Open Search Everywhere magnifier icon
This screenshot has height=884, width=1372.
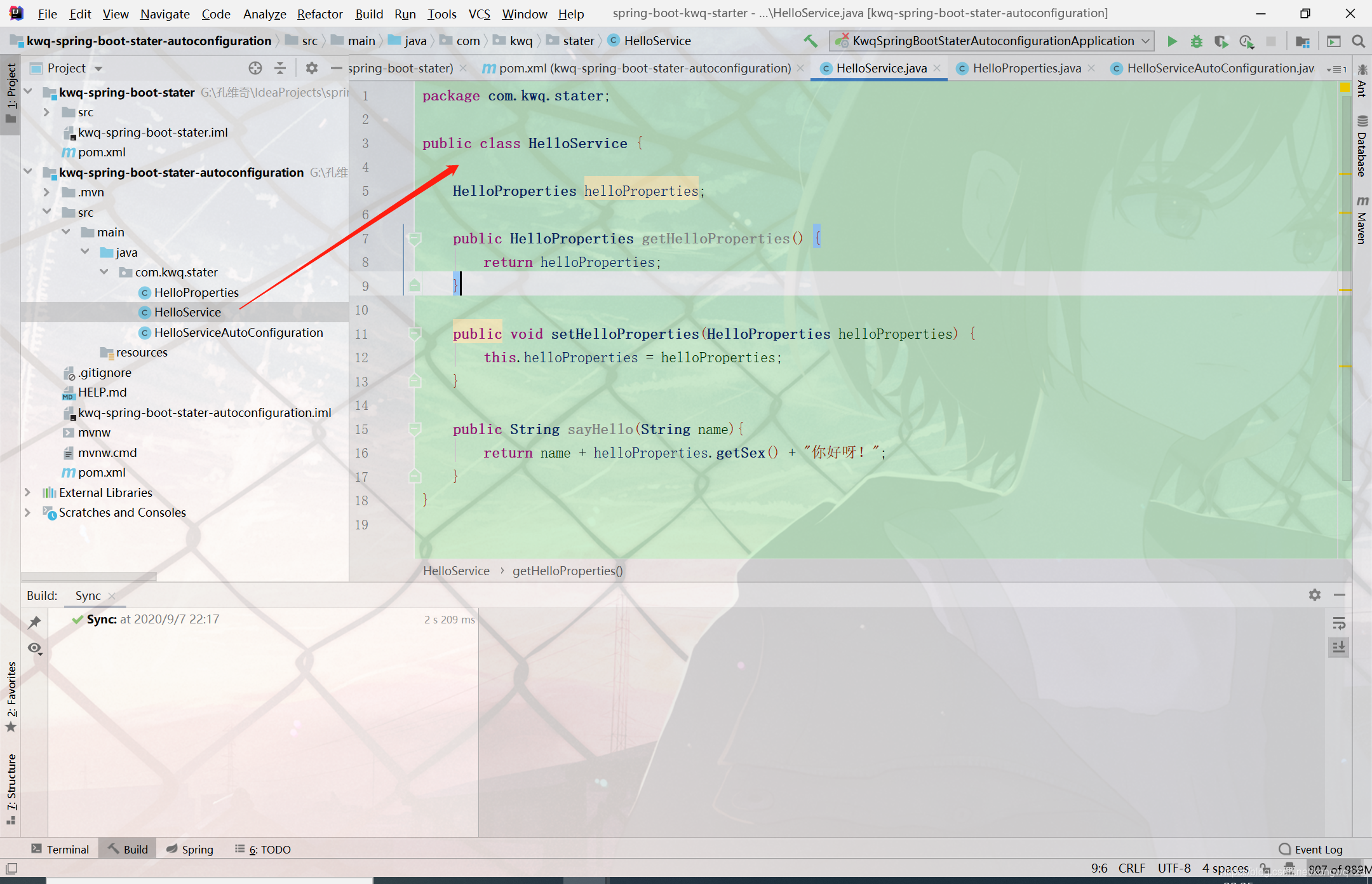1358,41
